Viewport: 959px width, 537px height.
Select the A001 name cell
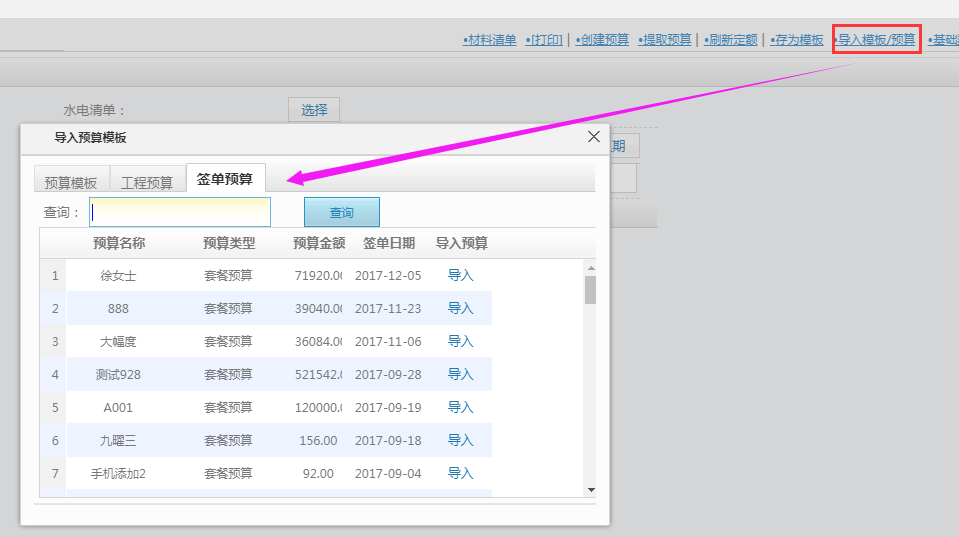(x=118, y=408)
